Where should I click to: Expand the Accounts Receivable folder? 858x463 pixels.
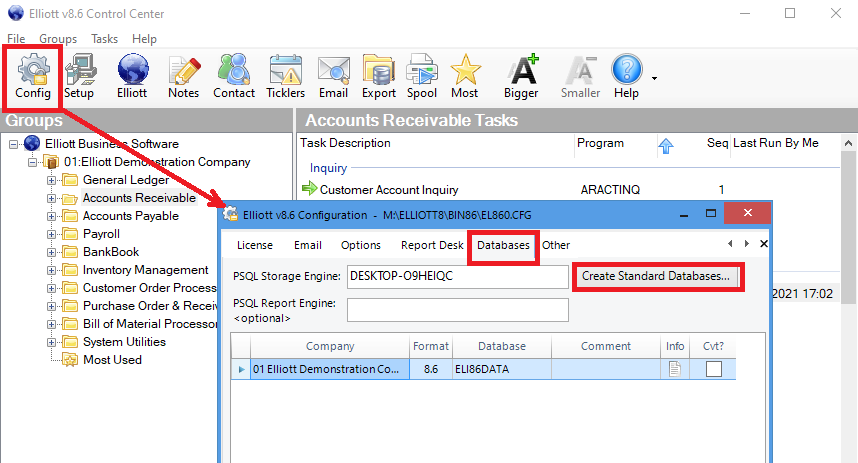[51, 198]
